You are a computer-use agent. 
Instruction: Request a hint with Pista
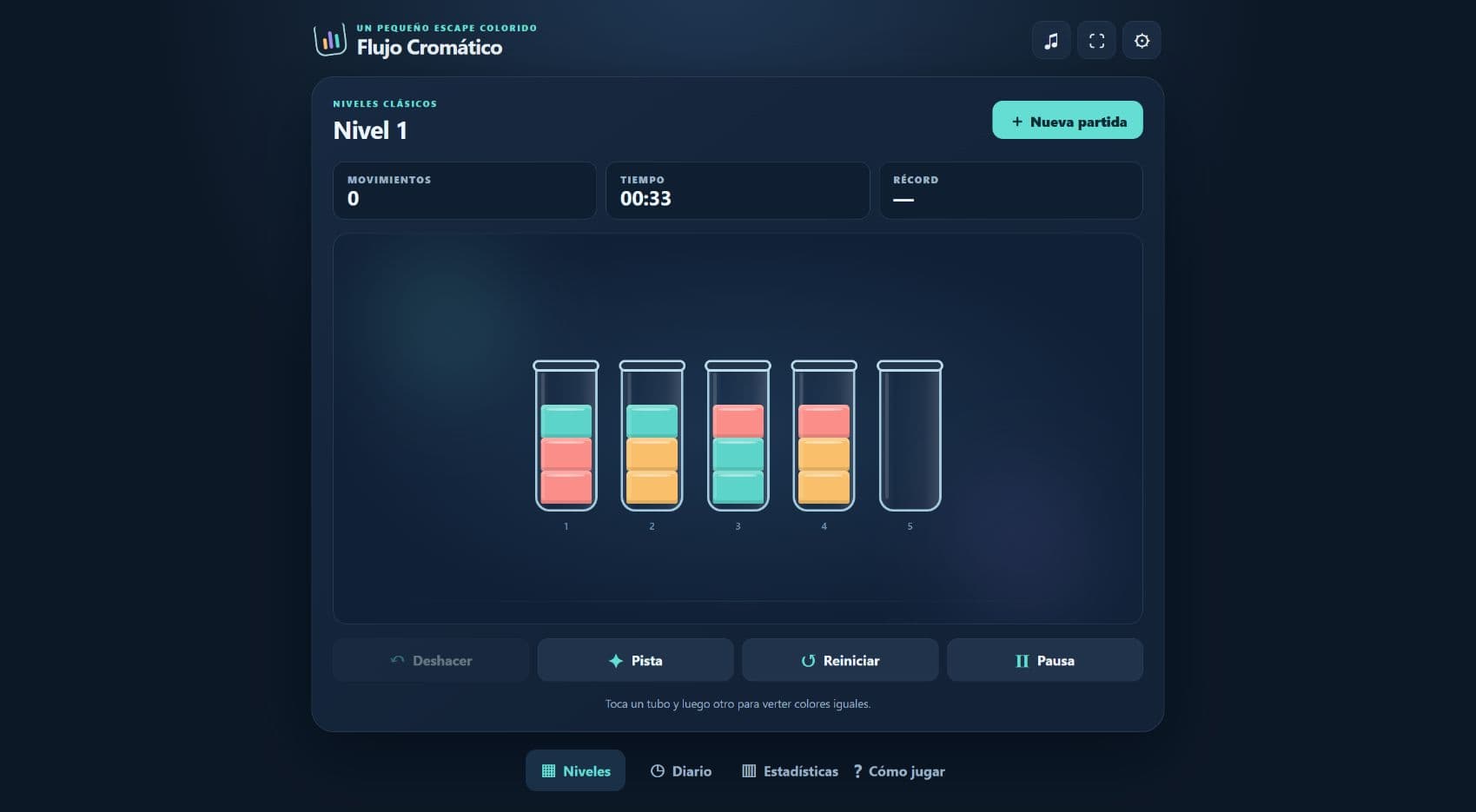(x=635, y=660)
